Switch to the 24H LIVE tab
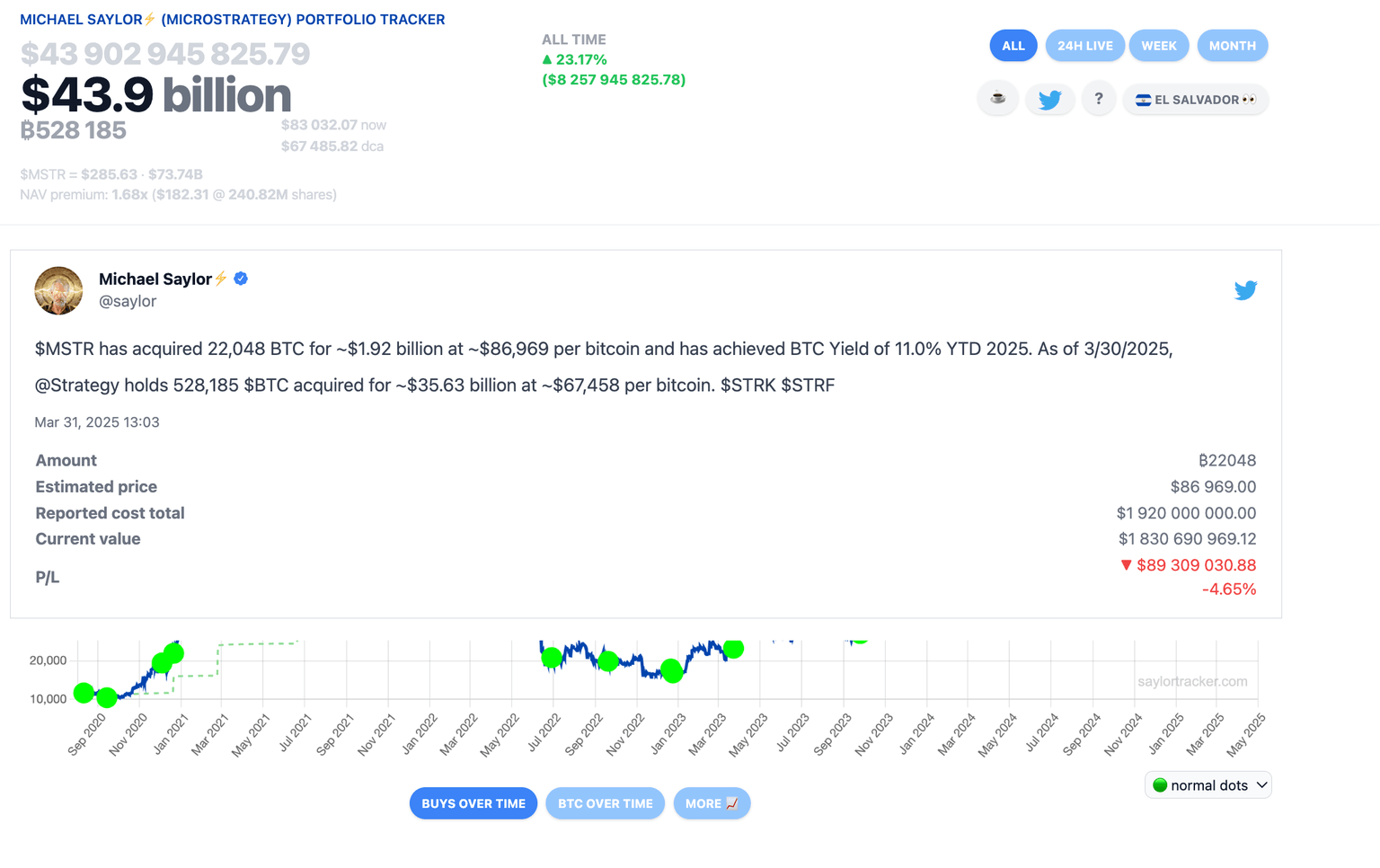The image size is (1380, 868). [1084, 45]
